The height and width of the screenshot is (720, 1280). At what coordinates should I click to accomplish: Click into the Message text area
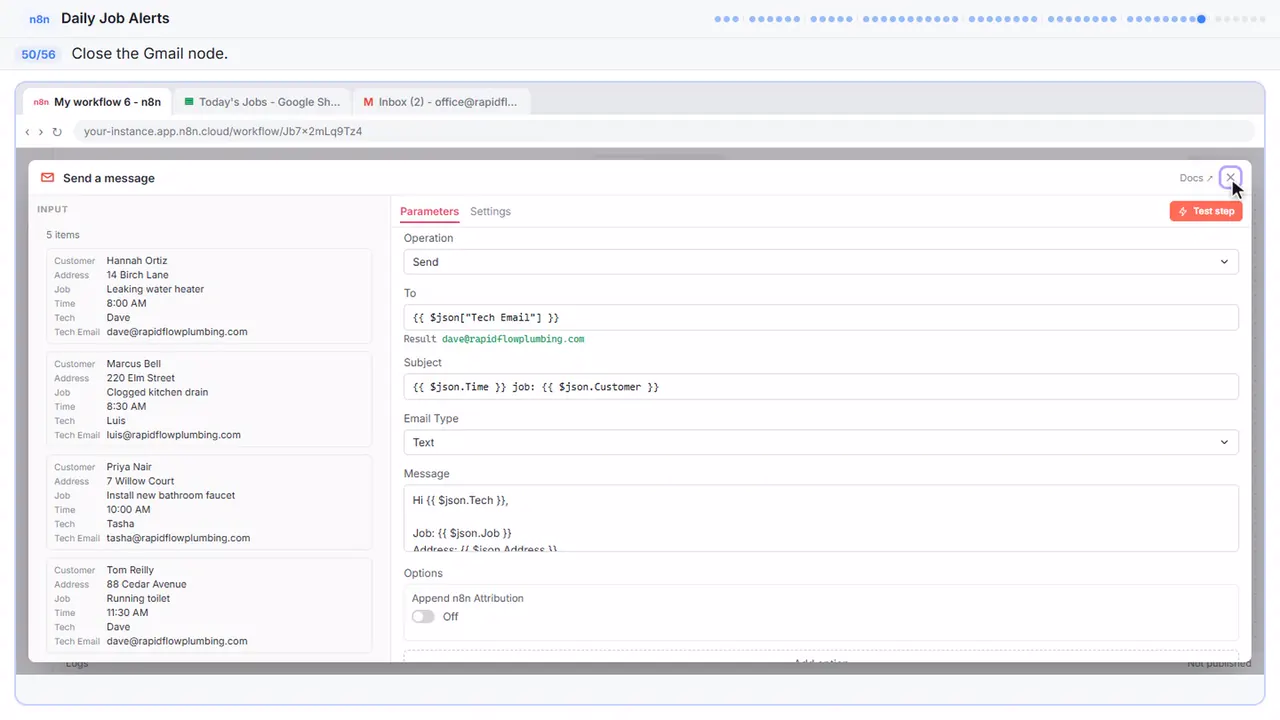tap(821, 518)
